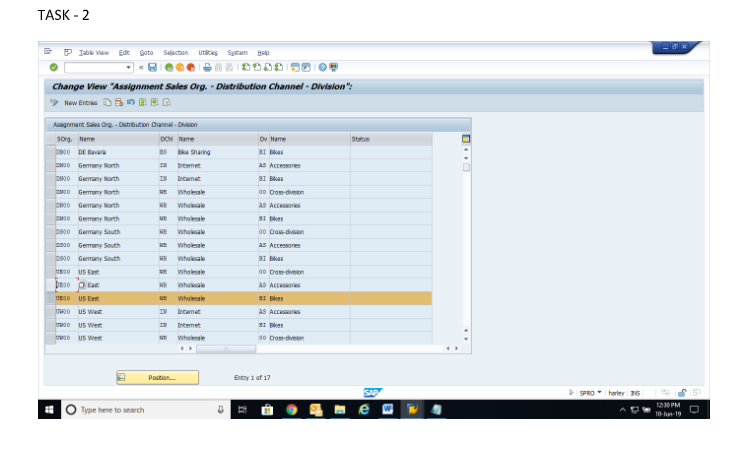Open File Explorer from taskbar
The width and height of the screenshot is (752, 454).
point(340,410)
